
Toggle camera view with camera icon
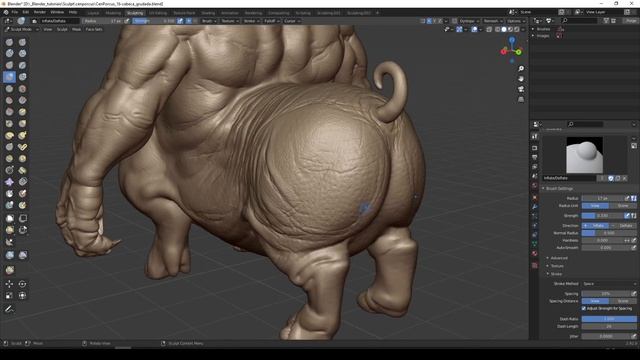(521, 89)
